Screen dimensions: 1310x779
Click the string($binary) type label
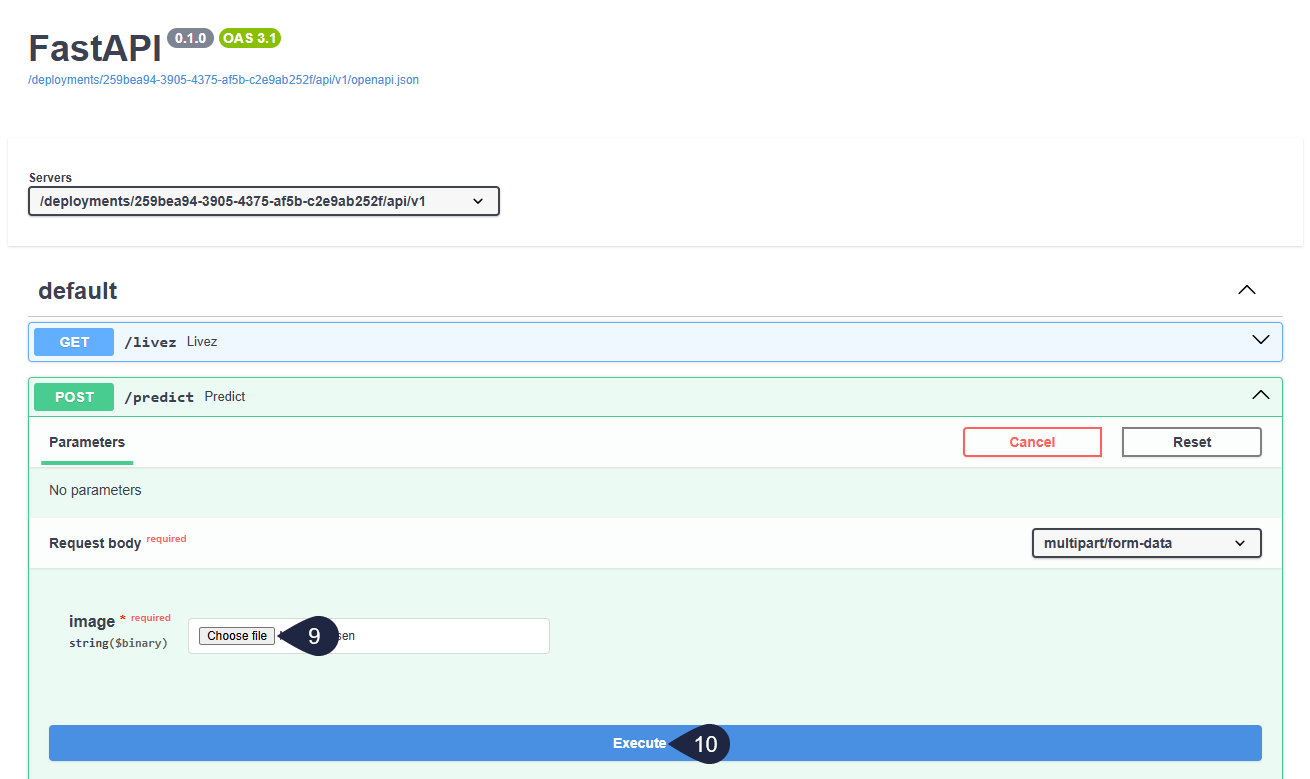coord(118,643)
